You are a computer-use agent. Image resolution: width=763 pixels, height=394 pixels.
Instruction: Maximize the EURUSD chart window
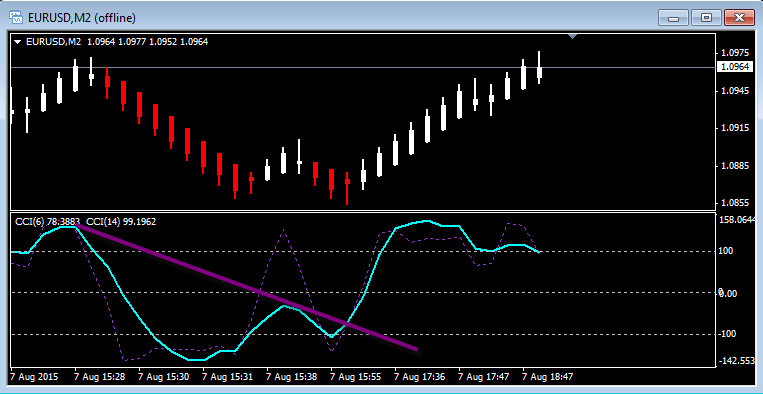tap(706, 18)
